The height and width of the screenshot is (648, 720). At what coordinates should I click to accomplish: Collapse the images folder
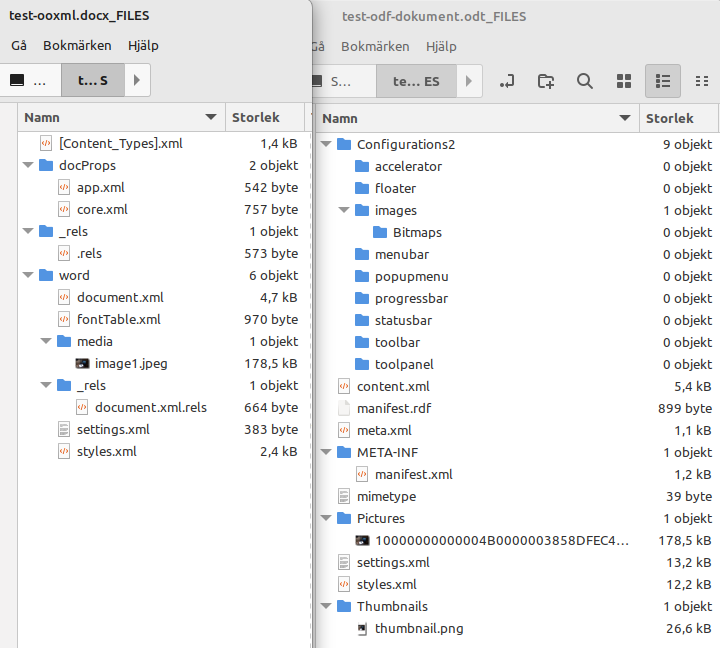click(344, 210)
